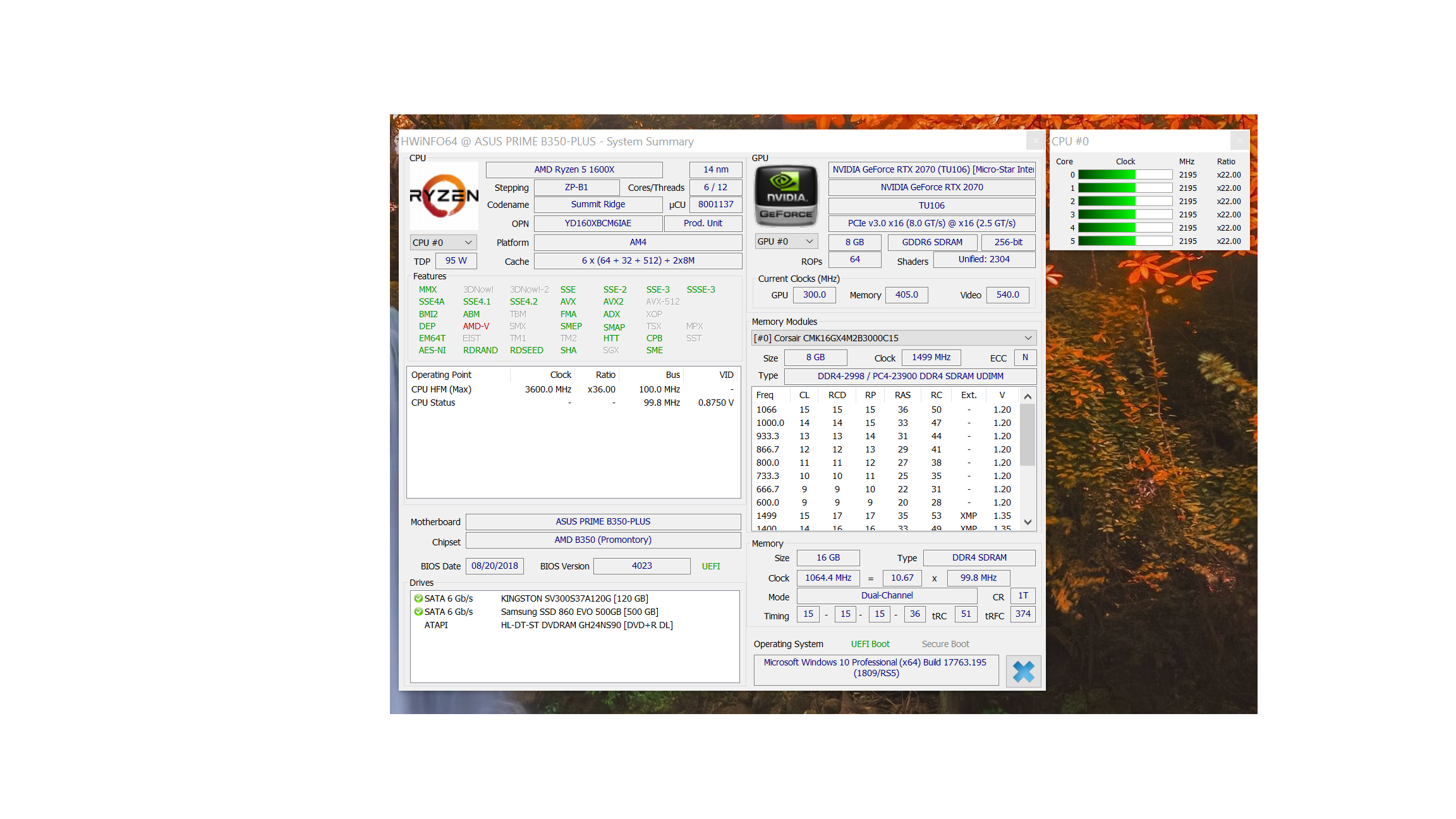Click the green check icon beside the Samsung SSD
The height and width of the screenshot is (819, 1456).
418,612
